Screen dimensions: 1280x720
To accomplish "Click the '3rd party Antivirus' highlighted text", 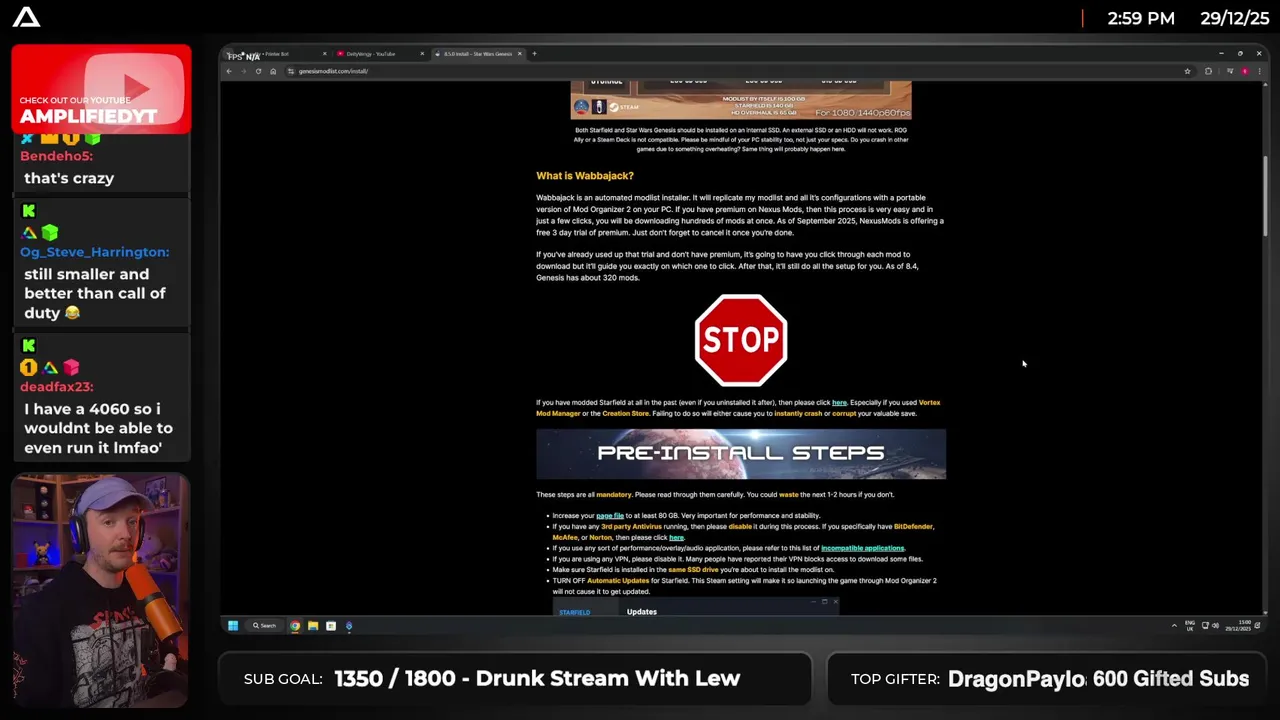I will [x=633, y=527].
